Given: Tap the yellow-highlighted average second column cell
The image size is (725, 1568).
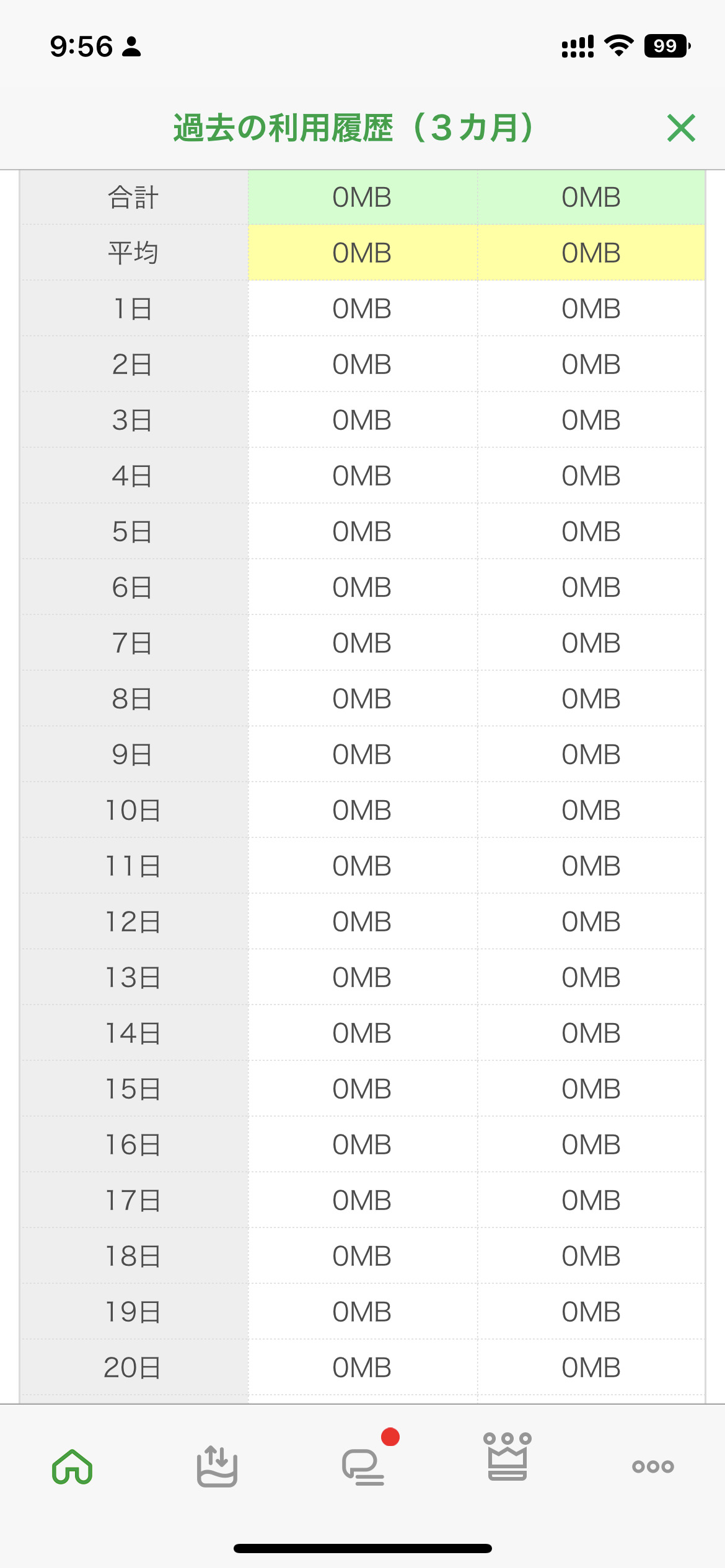Looking at the screenshot, I should (591, 253).
